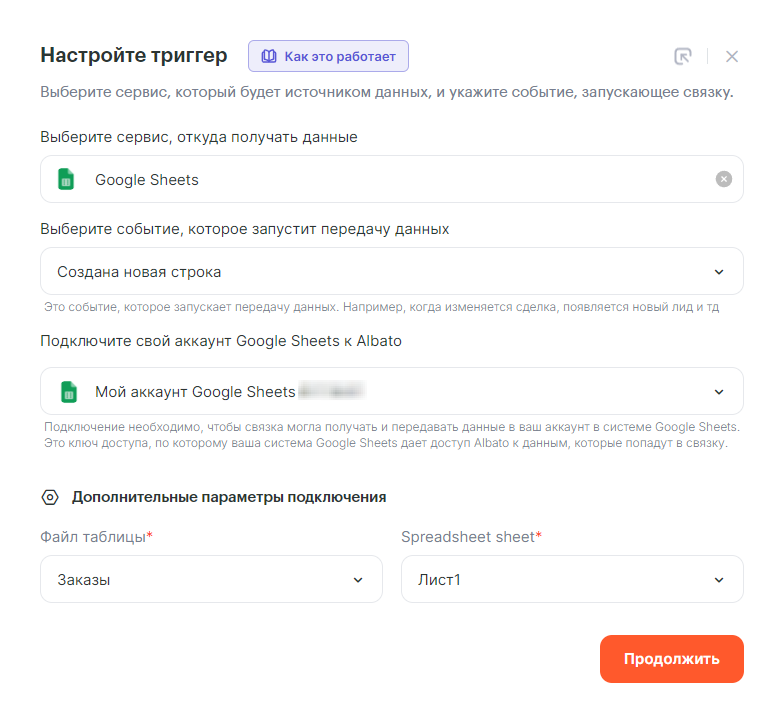Click the "Мой аккаунт Google Sheets" account text

click(195, 392)
